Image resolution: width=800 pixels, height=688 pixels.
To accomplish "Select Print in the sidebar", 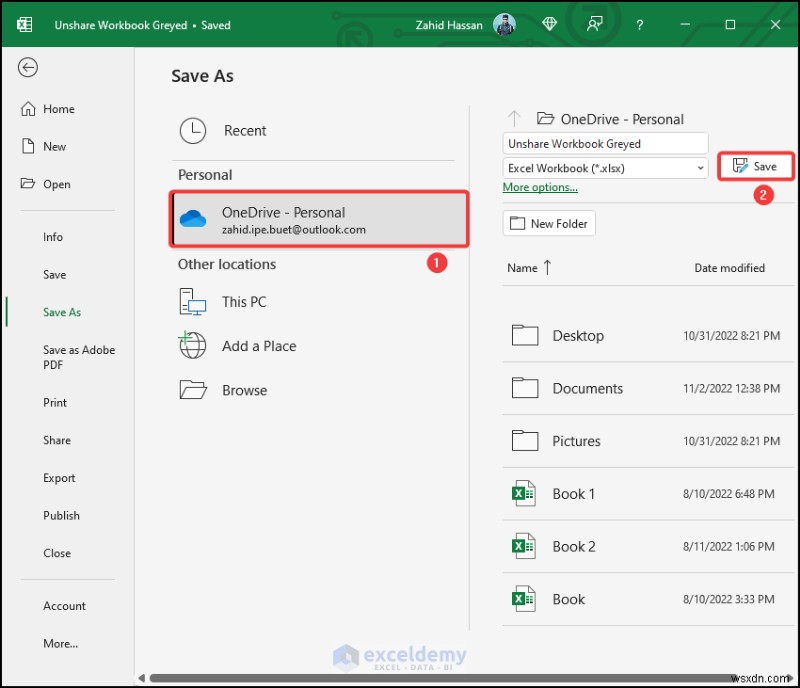I will pyautogui.click(x=55, y=403).
